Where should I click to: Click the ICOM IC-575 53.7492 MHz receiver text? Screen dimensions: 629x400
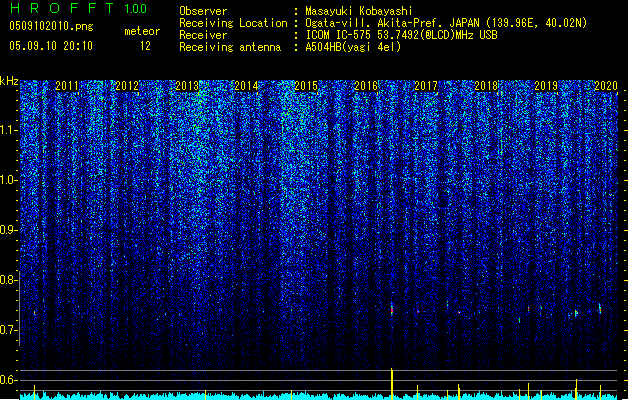point(401,35)
